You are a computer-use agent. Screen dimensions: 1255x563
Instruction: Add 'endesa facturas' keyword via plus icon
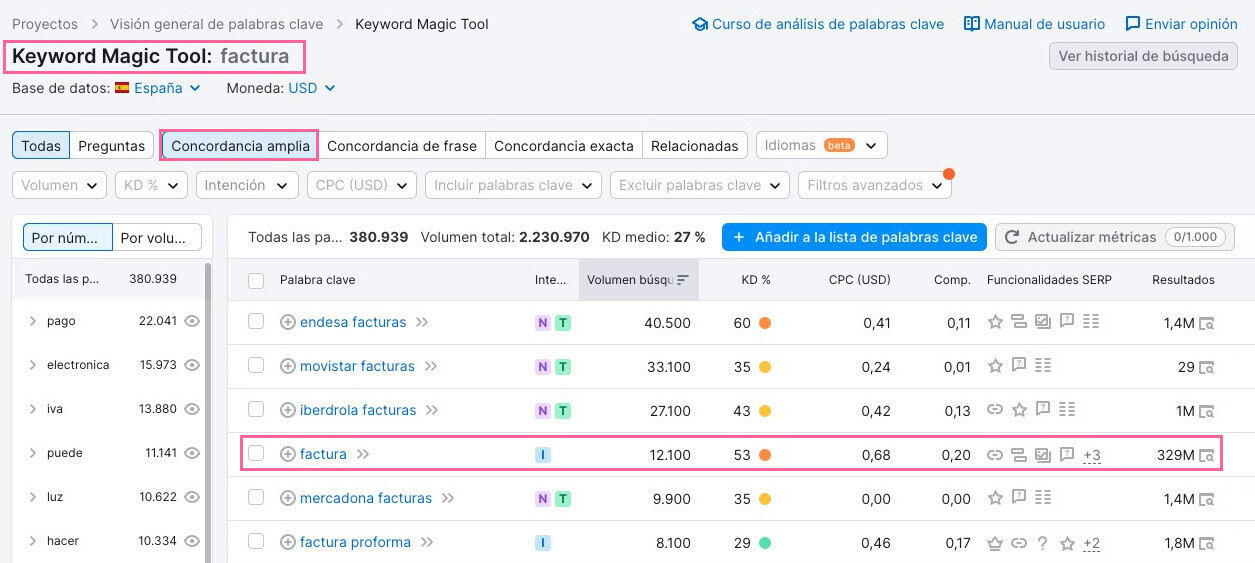tap(288, 322)
